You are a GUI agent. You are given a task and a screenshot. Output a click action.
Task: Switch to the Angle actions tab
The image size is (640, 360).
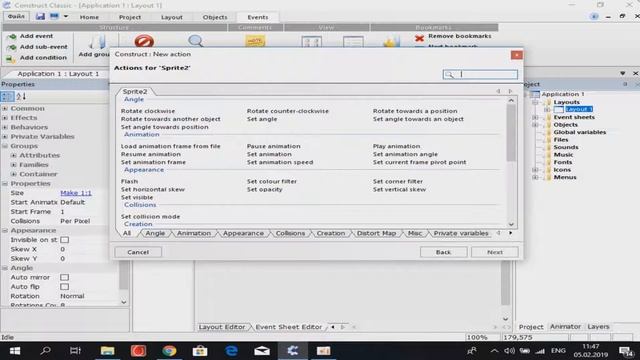[x=155, y=233]
